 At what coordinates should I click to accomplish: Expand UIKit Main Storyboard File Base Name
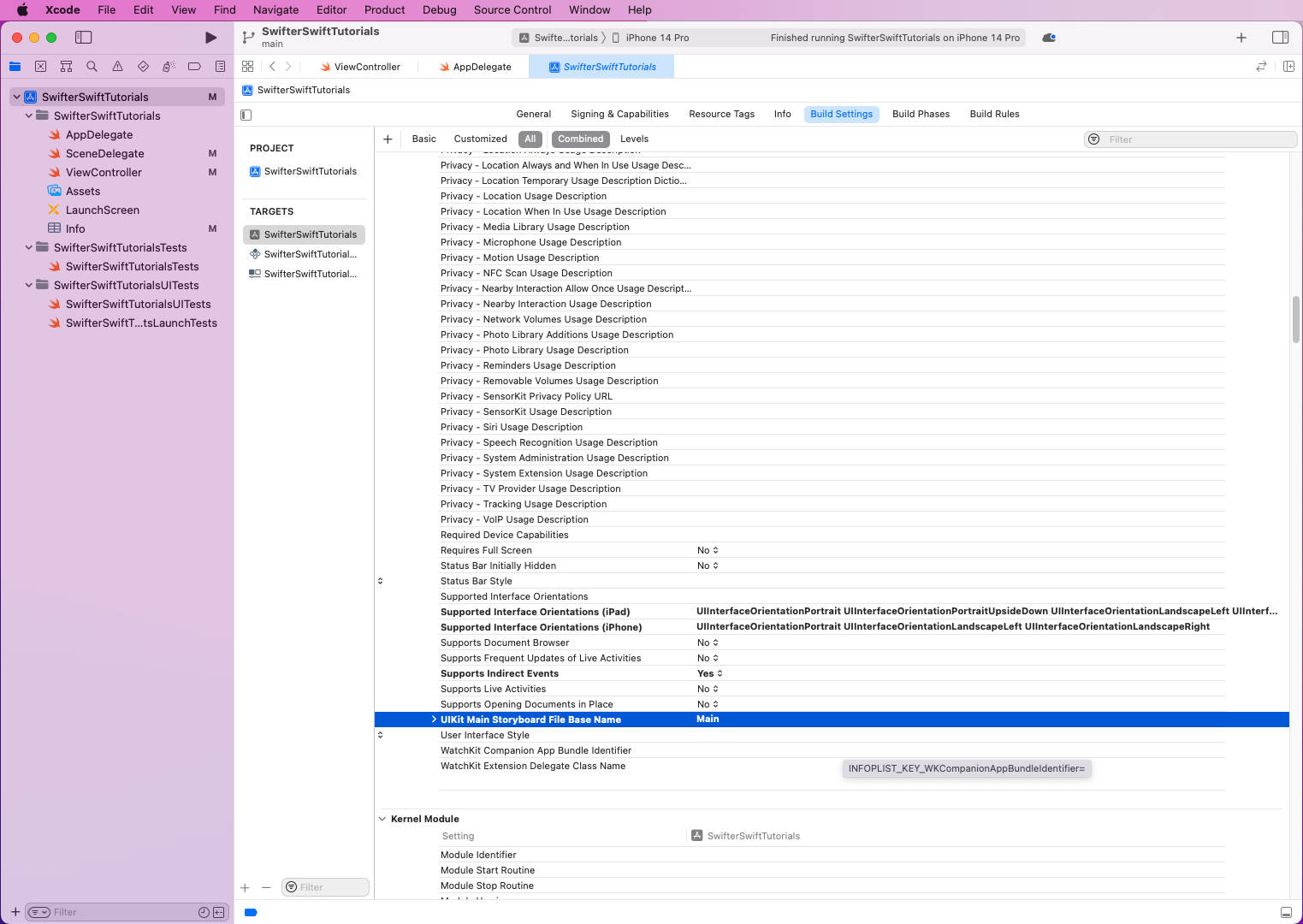434,720
